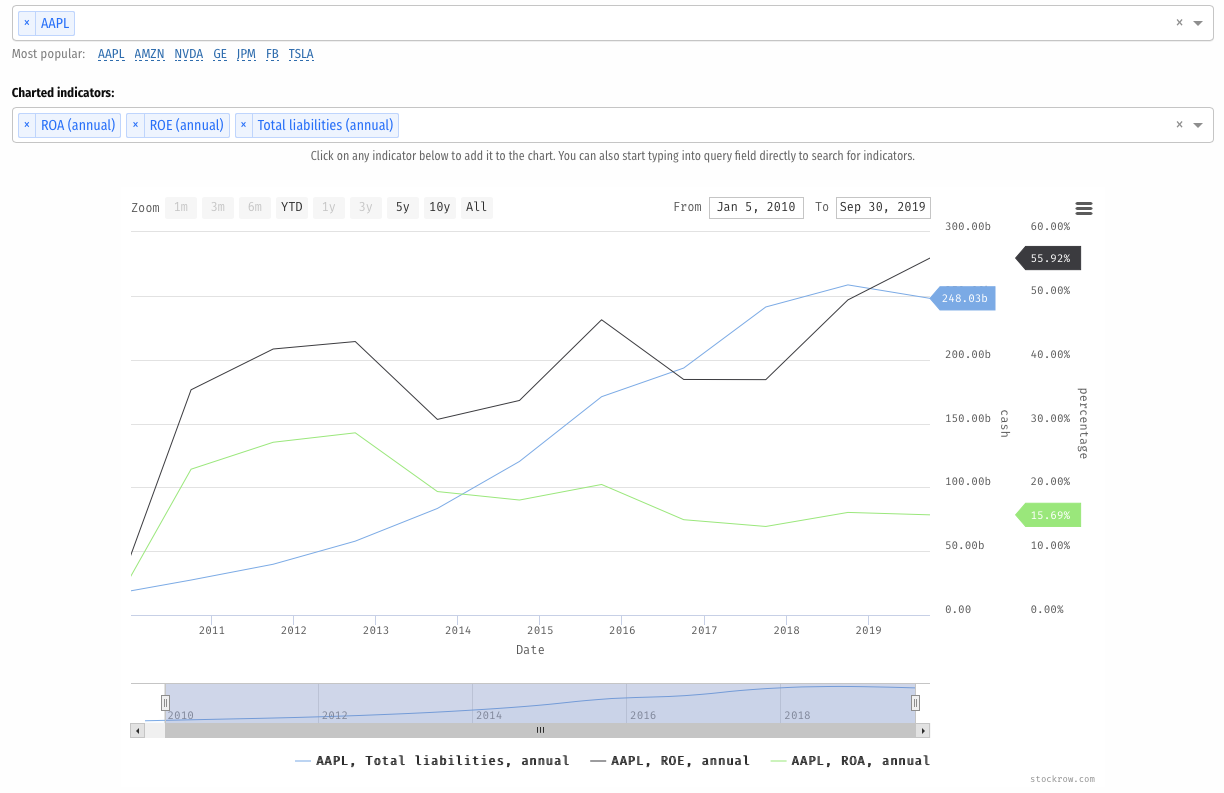1224x793 pixels.
Task: Set zoom to 3y
Action: pyautogui.click(x=366, y=207)
